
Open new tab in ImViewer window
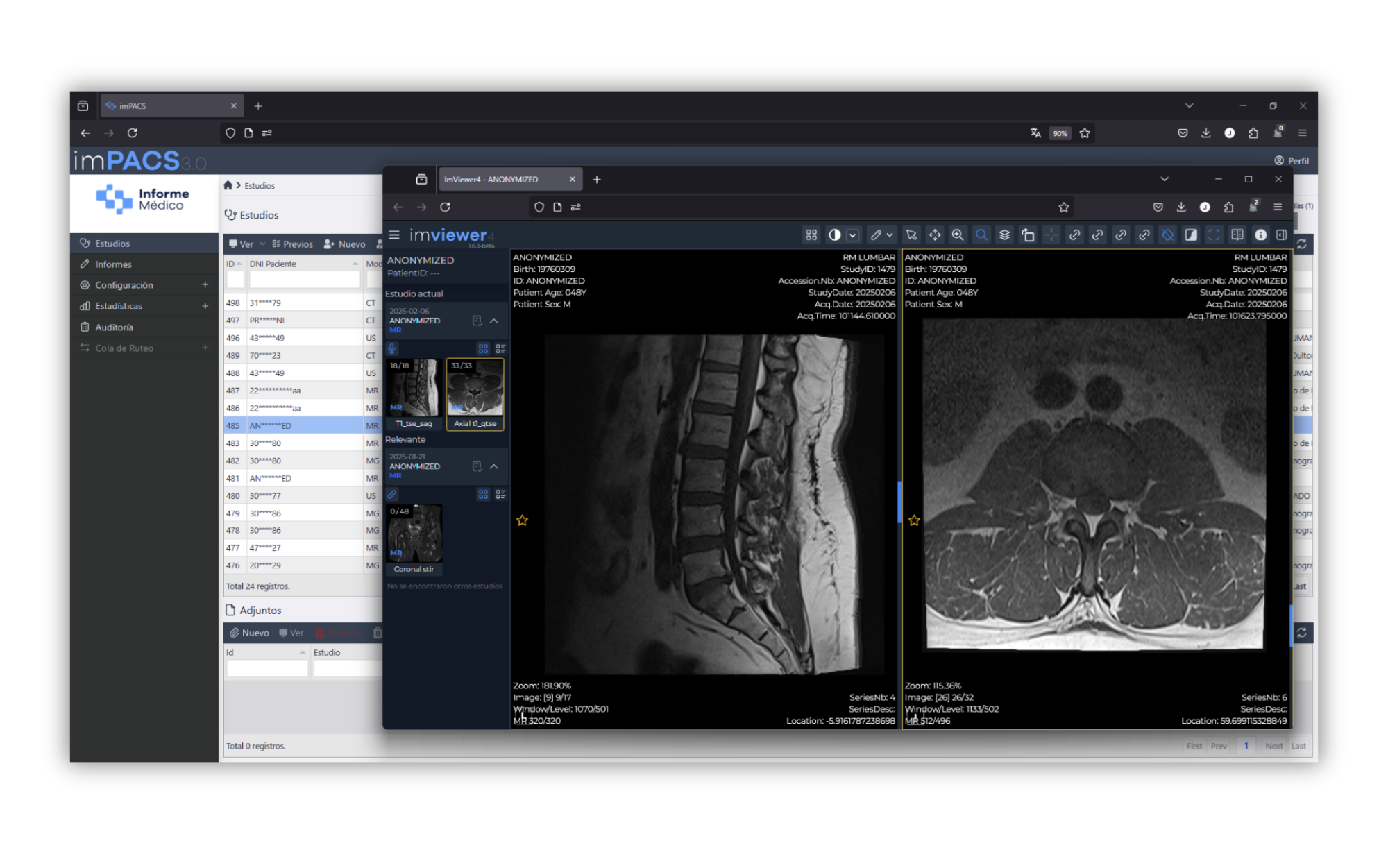click(597, 180)
